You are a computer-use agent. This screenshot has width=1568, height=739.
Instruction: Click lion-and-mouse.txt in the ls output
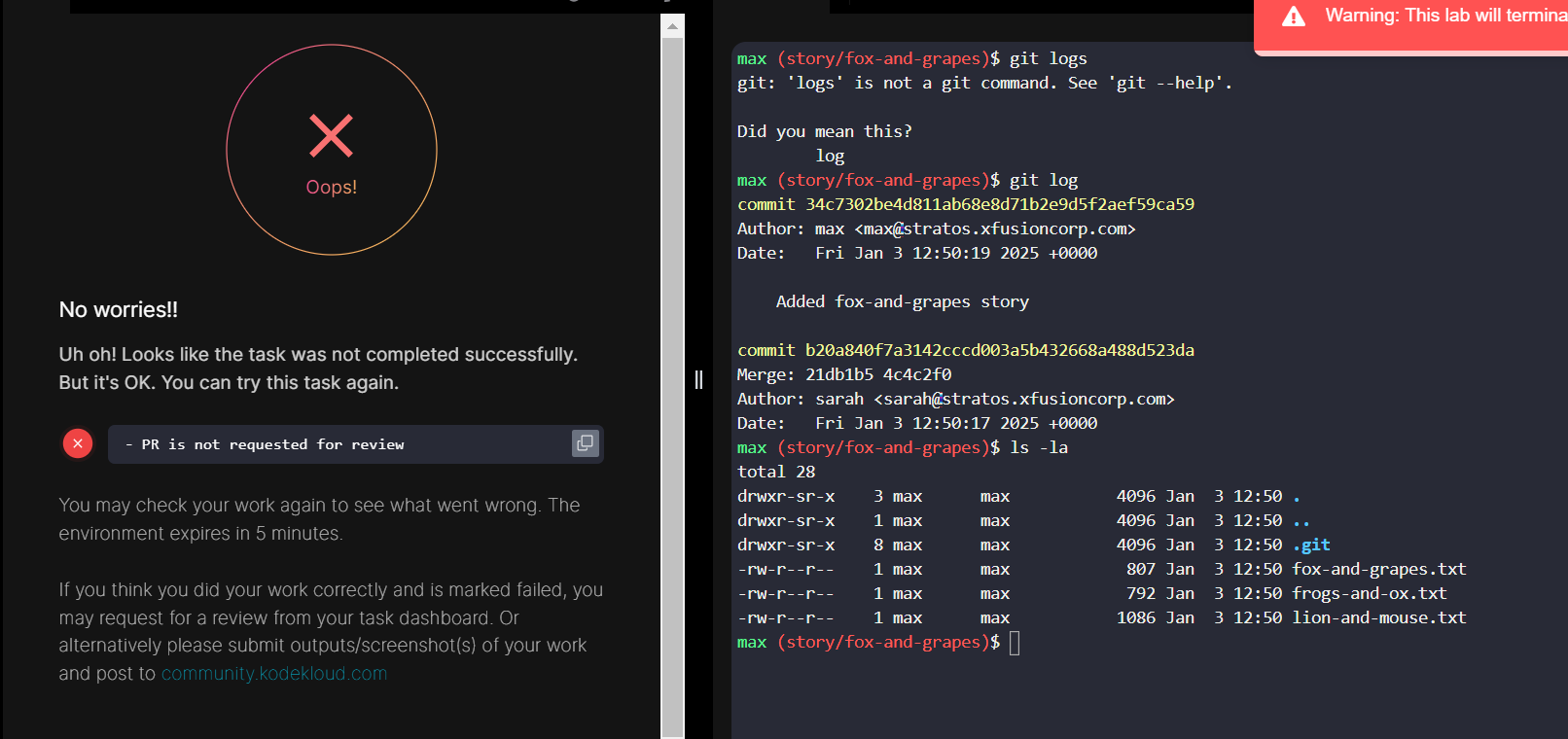[1378, 618]
